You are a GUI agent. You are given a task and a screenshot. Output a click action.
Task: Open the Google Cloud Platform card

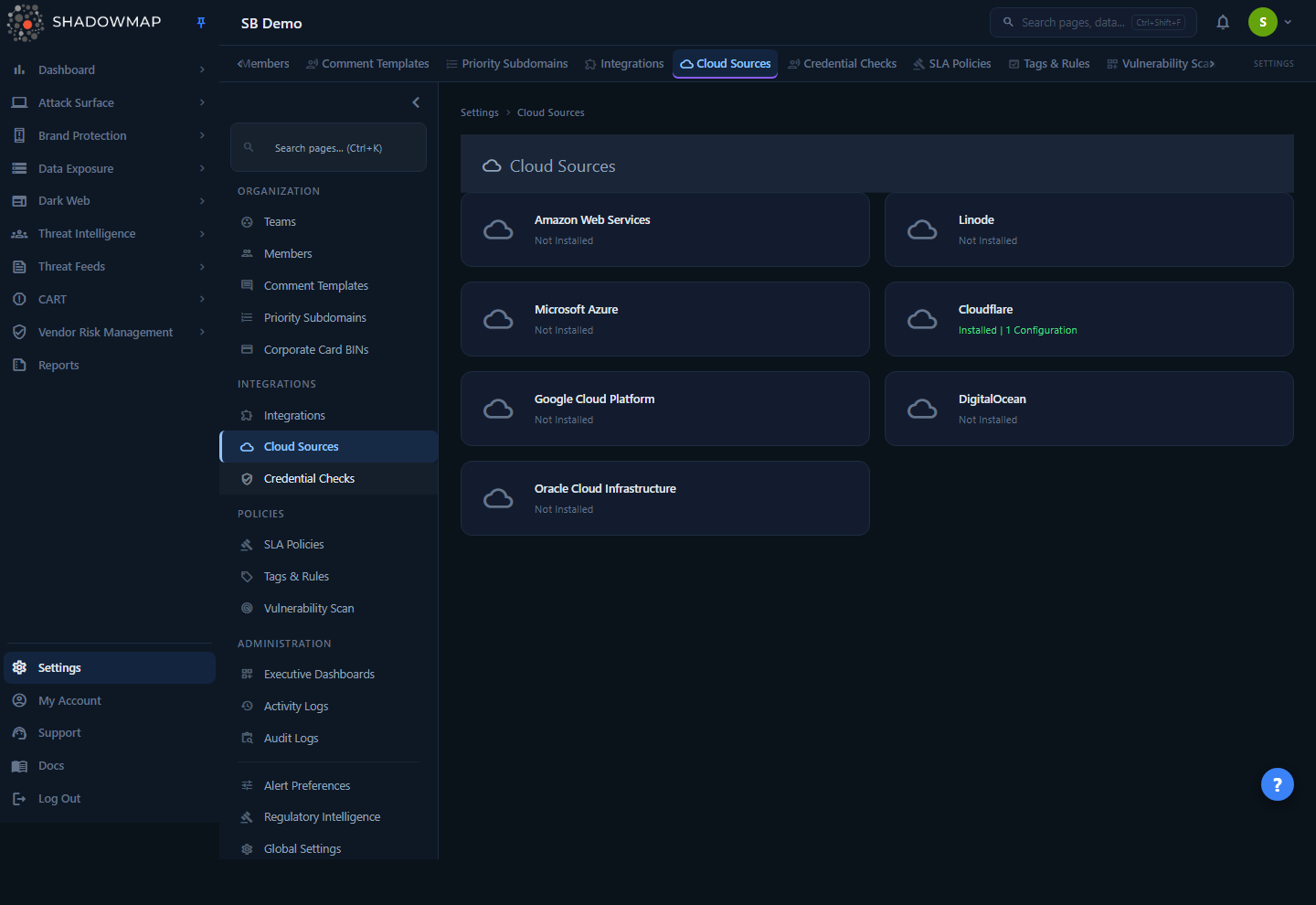[x=665, y=409]
